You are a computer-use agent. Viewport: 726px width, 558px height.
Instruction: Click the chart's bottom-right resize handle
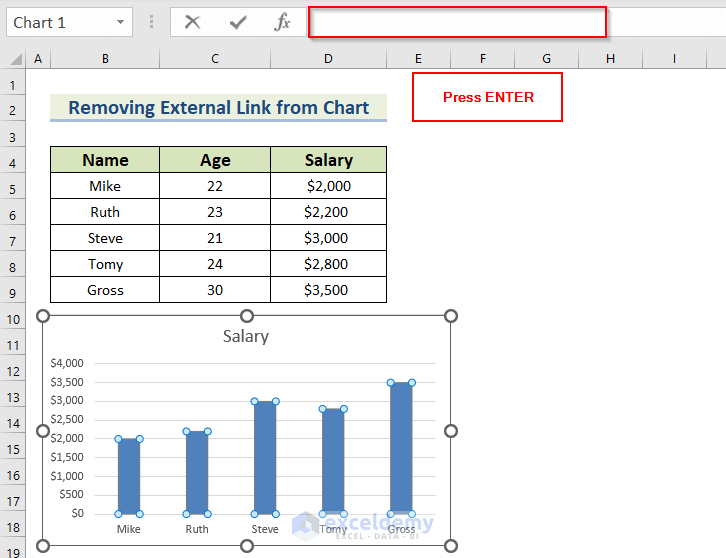coord(451,546)
